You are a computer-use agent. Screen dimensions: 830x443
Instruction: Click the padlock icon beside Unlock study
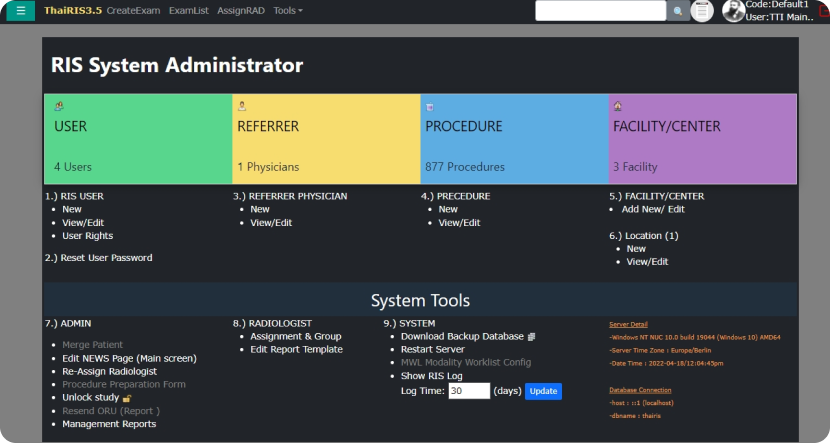[127, 398]
